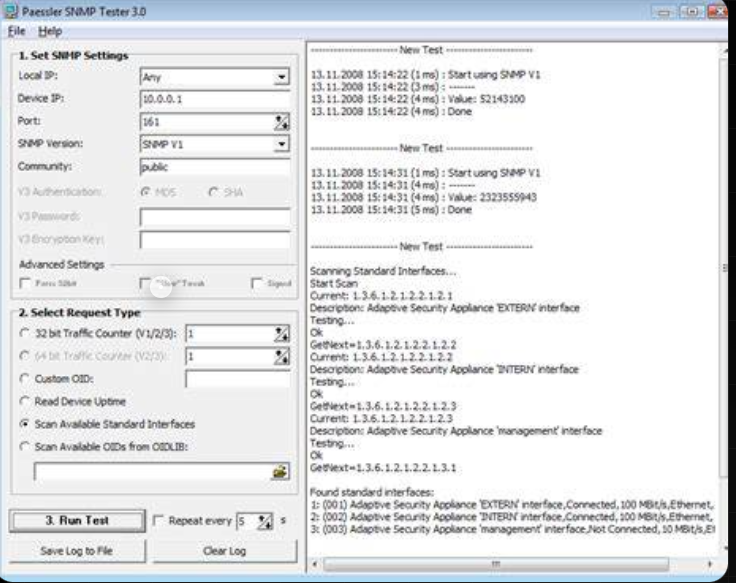Viewport: 736px width, 583px height.
Task: Click 'Scanning Standard Interfaces...' log line
Action: [383, 271]
